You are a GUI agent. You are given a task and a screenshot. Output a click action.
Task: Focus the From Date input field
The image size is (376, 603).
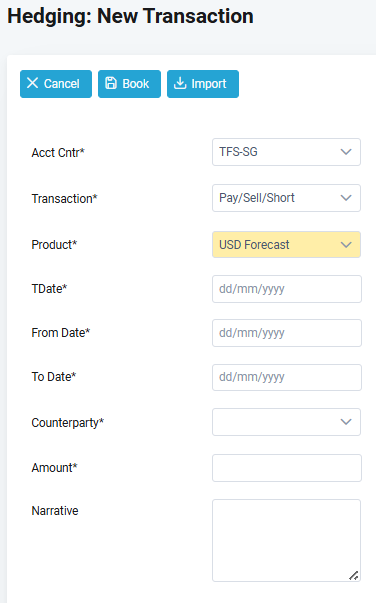(x=287, y=333)
